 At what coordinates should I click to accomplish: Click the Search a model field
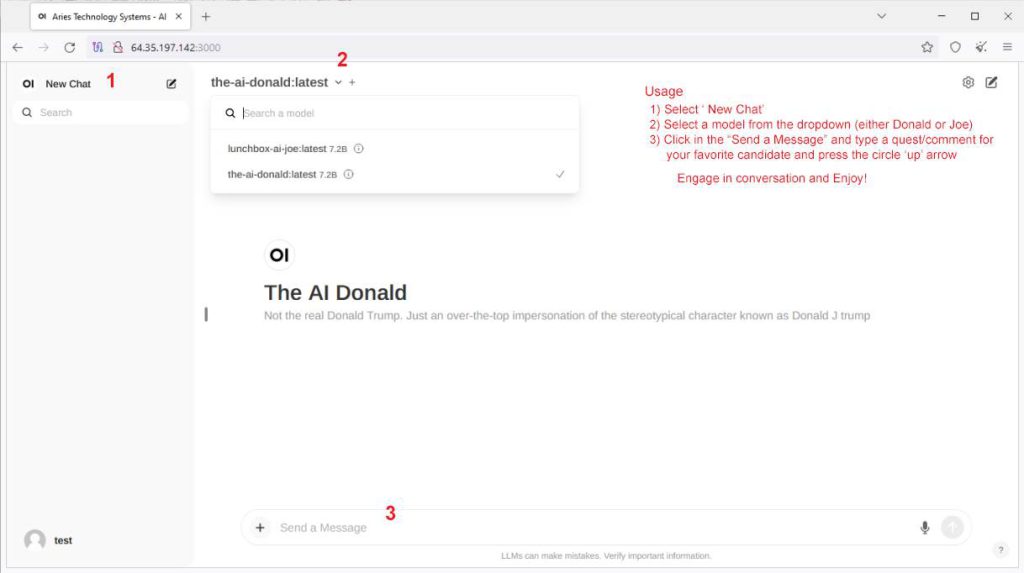(400, 113)
